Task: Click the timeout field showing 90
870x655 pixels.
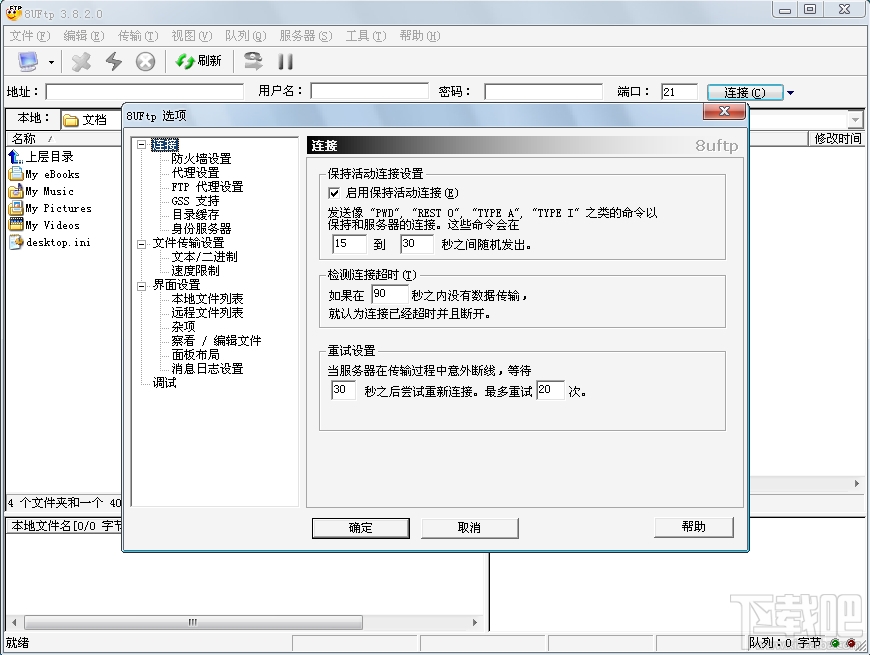Action: 390,295
